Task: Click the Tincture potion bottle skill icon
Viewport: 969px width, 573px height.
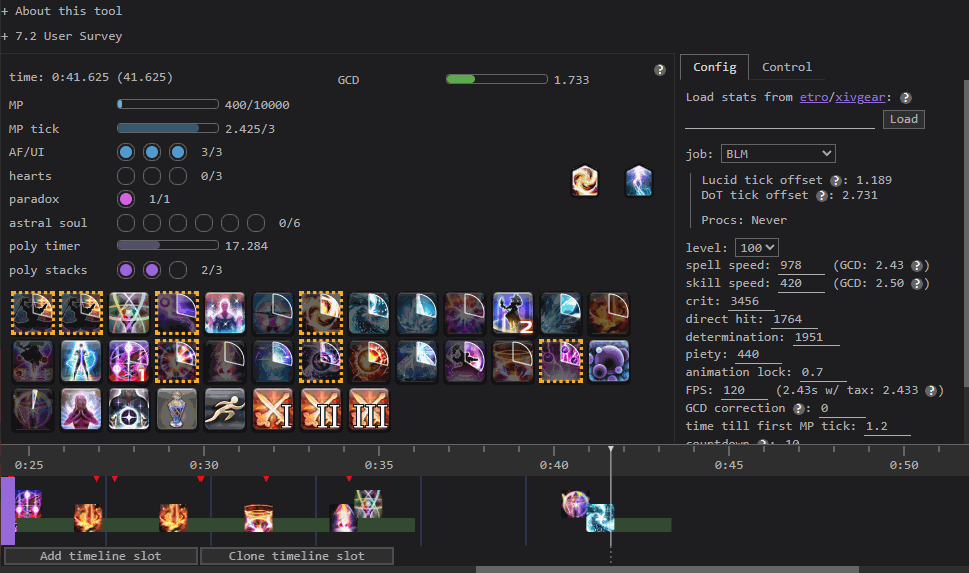Action: [176, 409]
